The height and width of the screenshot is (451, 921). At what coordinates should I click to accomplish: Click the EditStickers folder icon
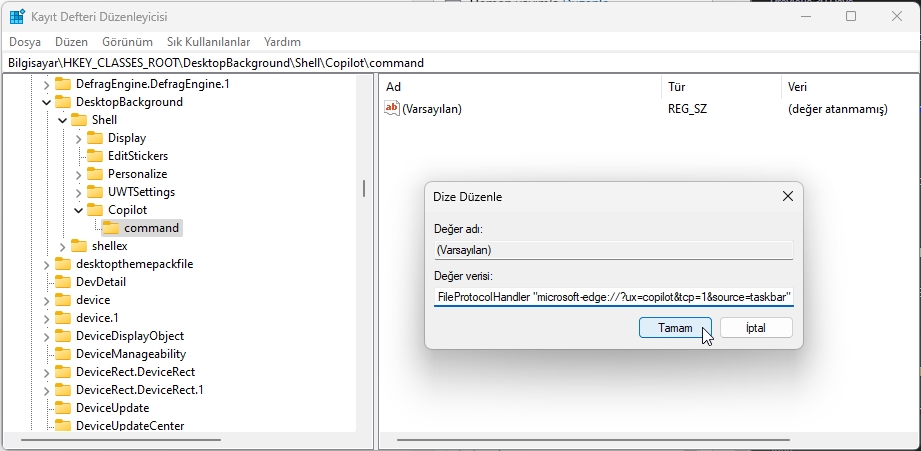[x=95, y=156]
